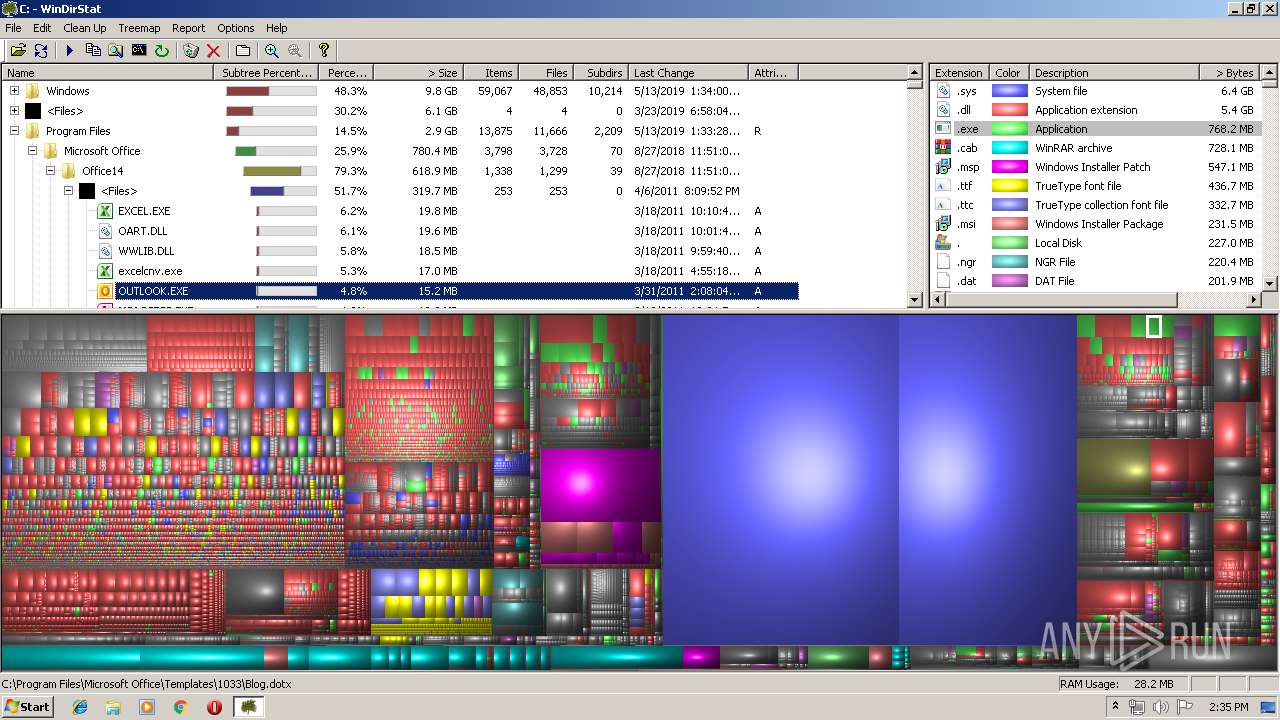
Task: Click the down arrow of extension list scrollbar
Action: point(1270,284)
